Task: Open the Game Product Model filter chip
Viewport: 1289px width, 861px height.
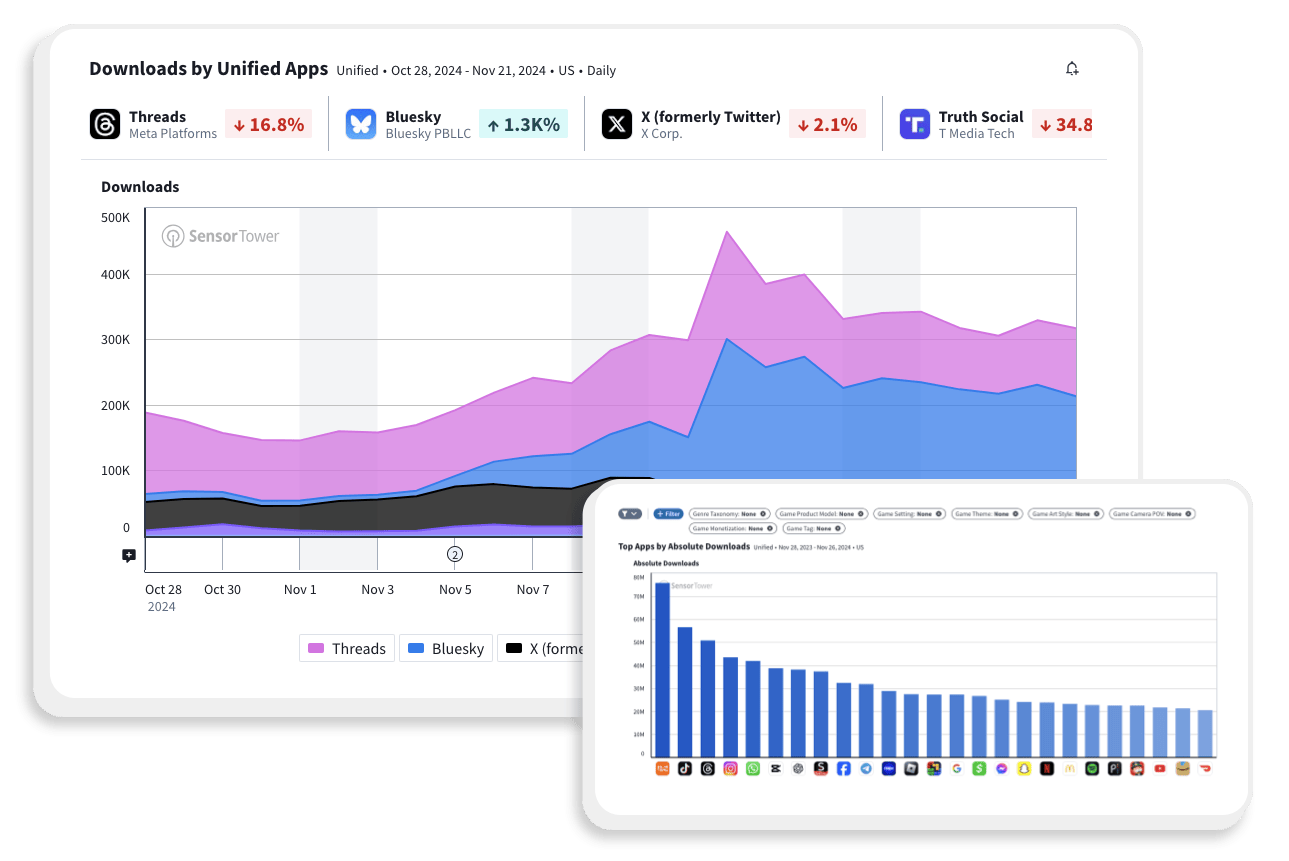Action: tap(822, 514)
